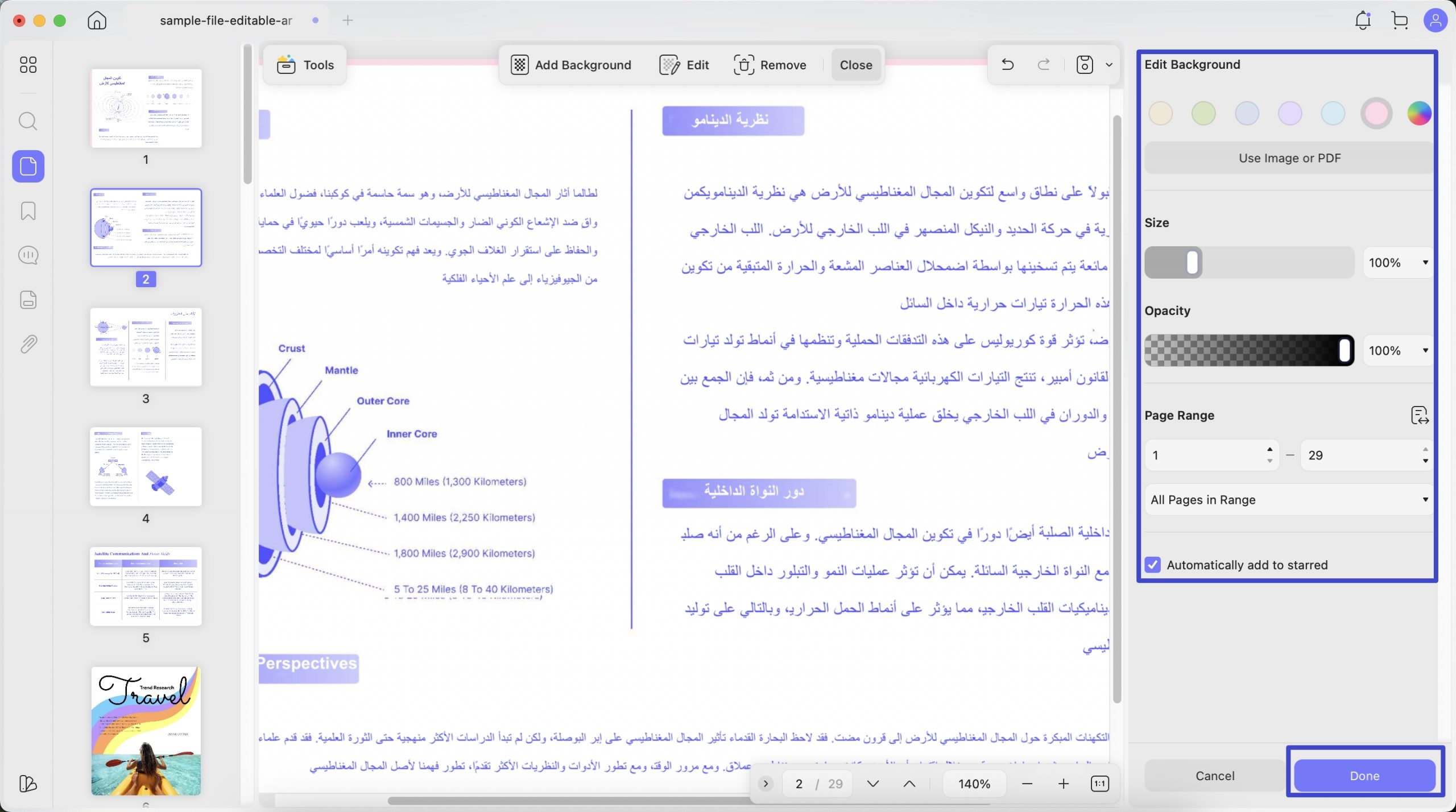Screen dimensions: 1456x812
Task: Add a new tab with plus
Action: tap(348, 20)
